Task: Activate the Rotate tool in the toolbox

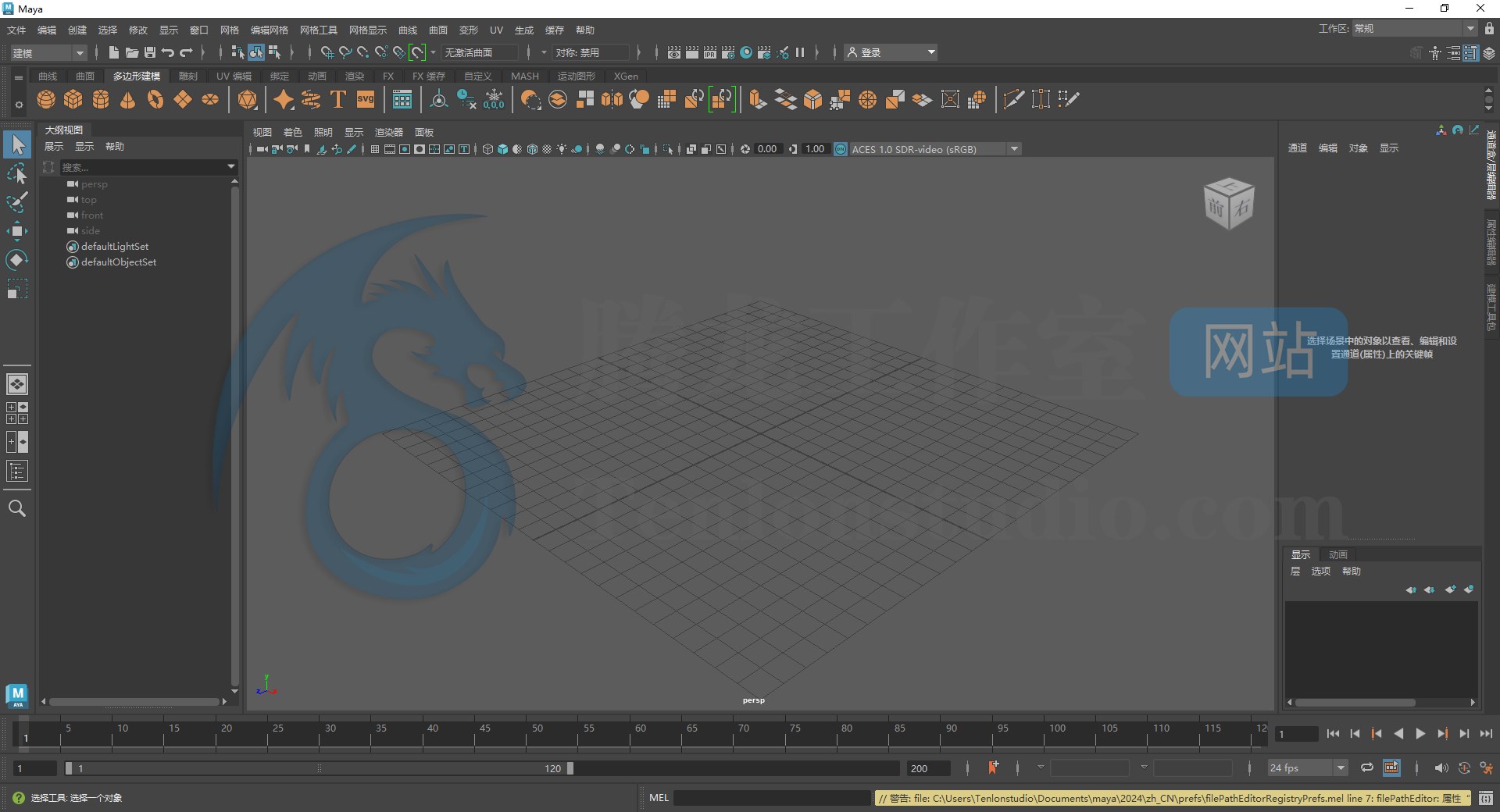Action: pos(17,260)
